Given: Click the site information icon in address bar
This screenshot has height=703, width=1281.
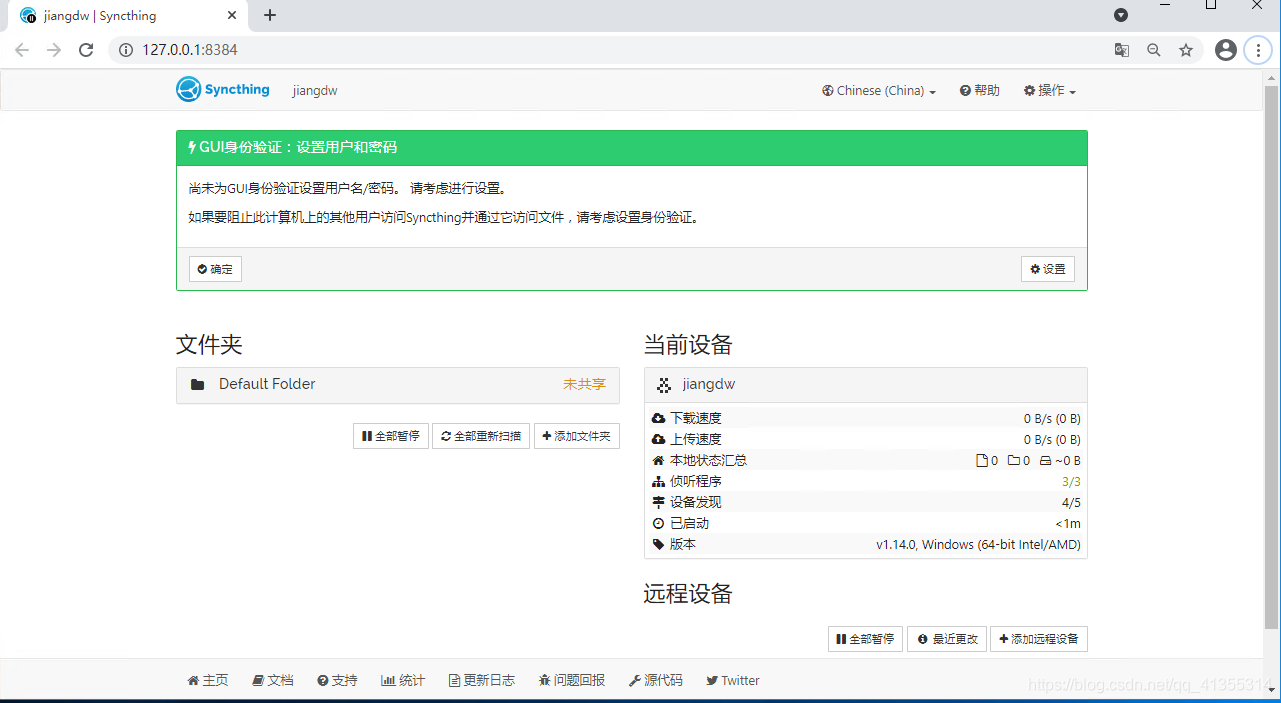Looking at the screenshot, I should 126,50.
